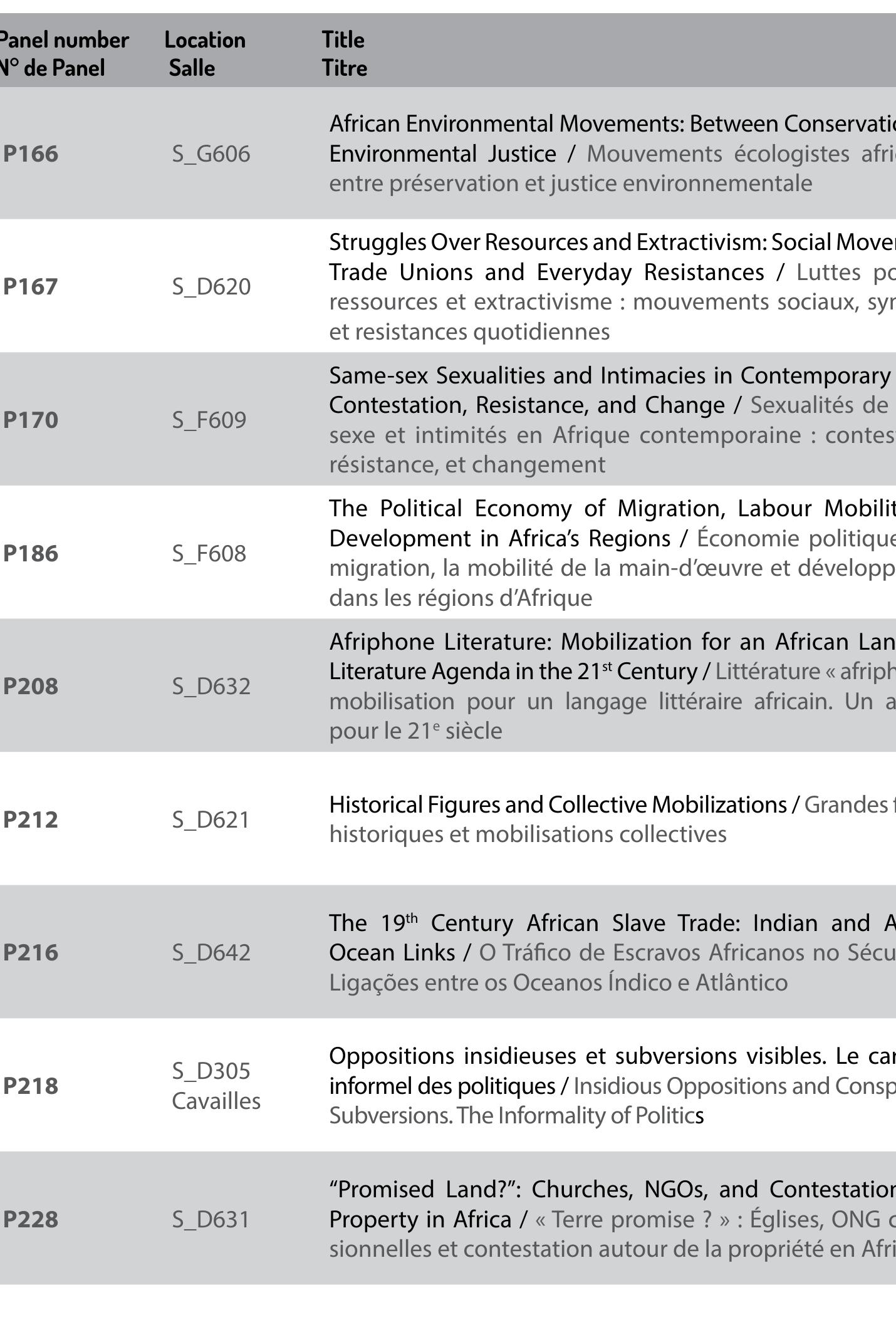The width and height of the screenshot is (896, 1342).
Task: Click panel number P228
Action: 31,1219
